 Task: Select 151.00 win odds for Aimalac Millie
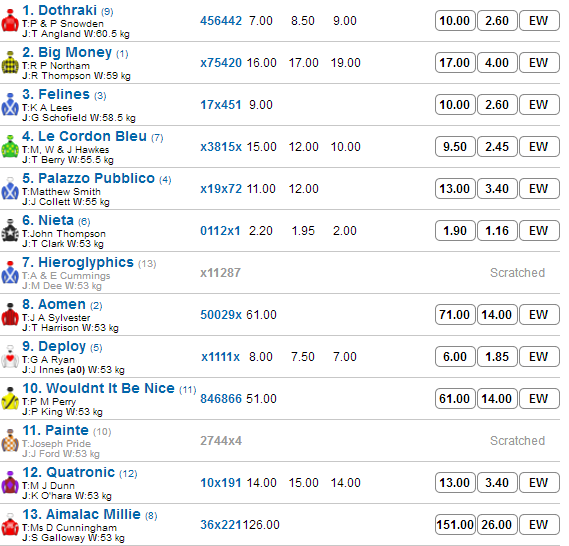point(455,525)
